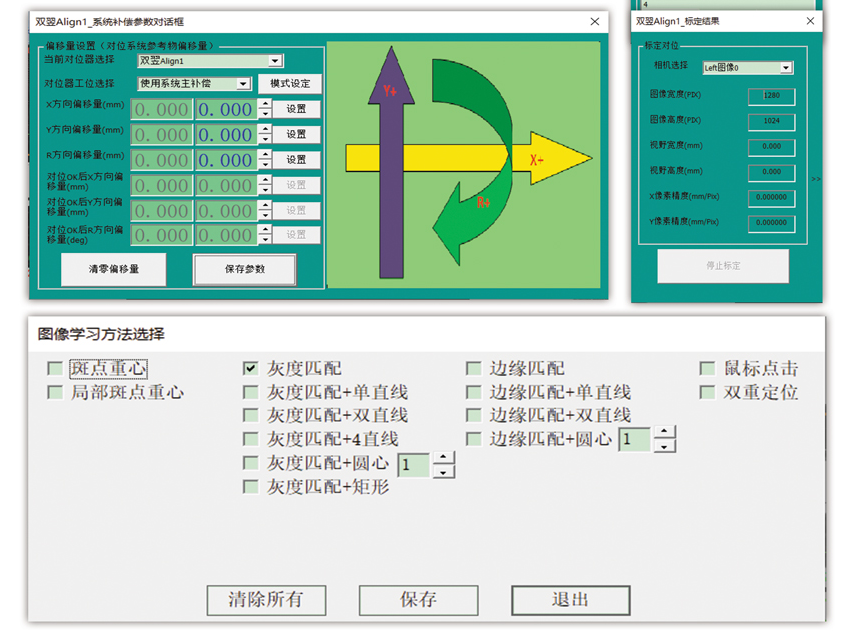Click the 清除所有 button
Screen dimensions: 849x632
tap(265, 600)
